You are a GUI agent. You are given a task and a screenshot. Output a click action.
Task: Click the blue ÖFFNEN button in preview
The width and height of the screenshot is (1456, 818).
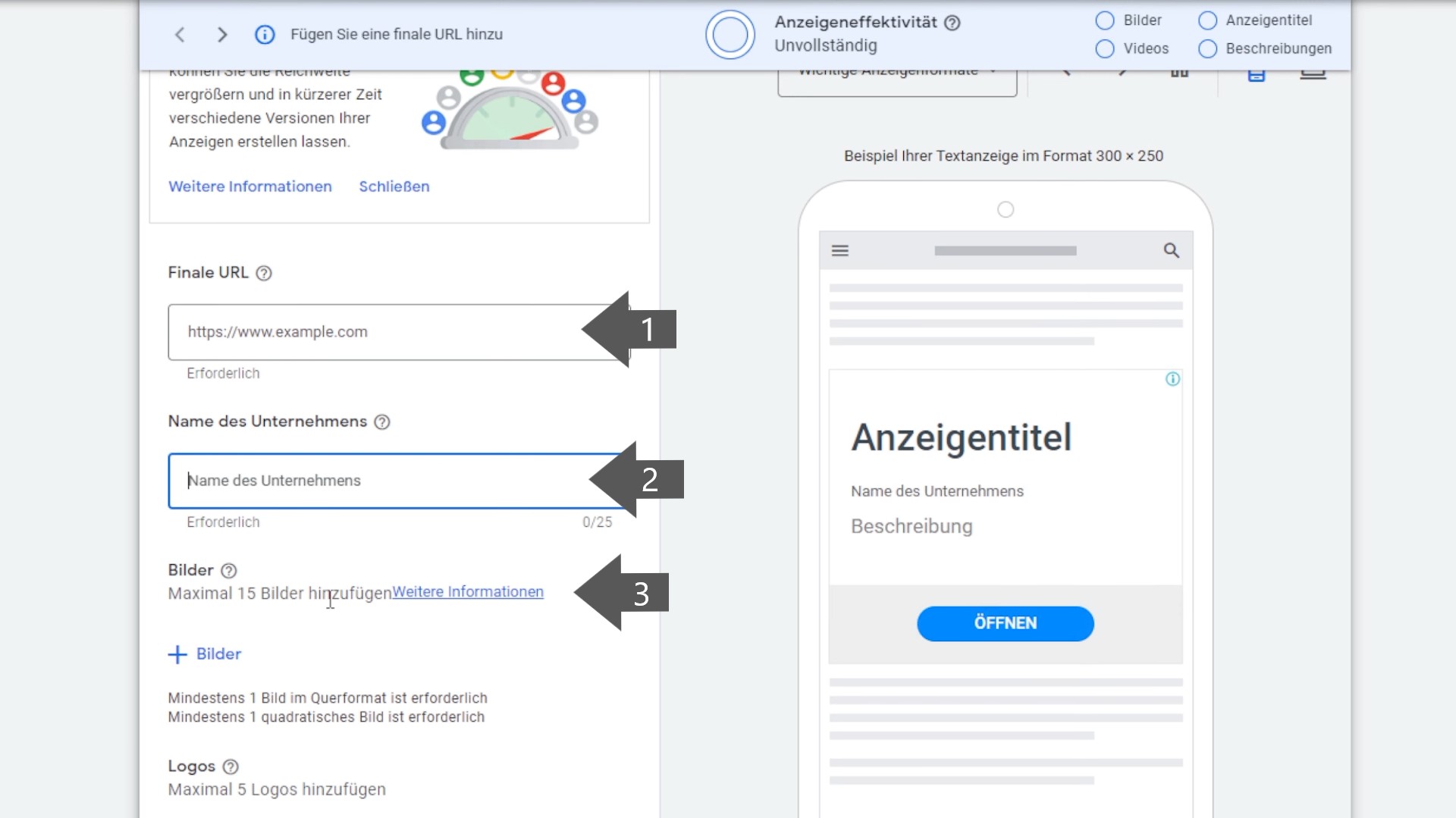[x=1006, y=623]
